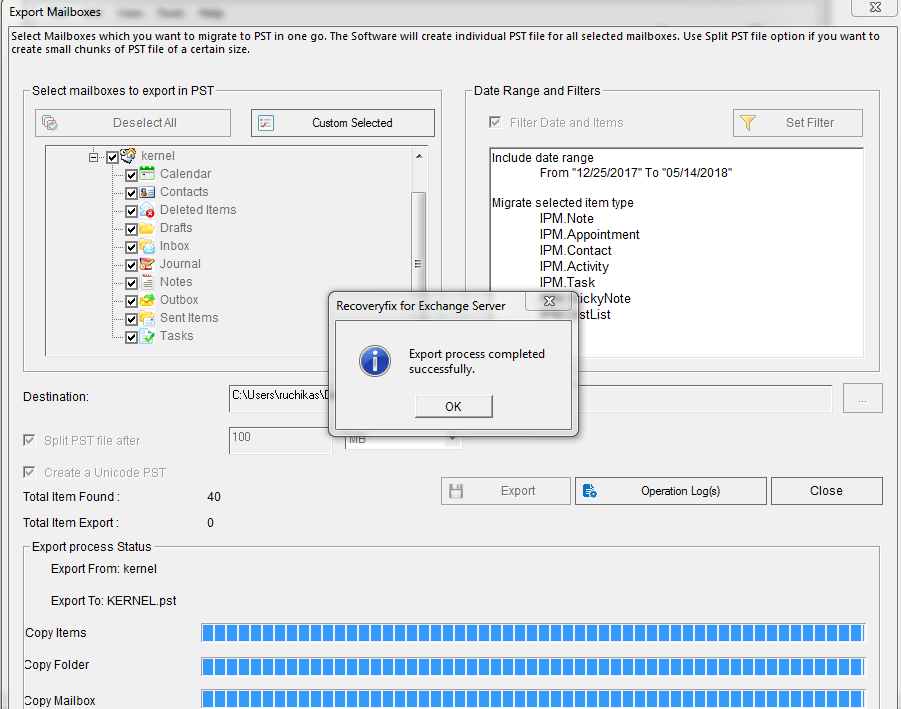Uncheck the Inbox checkbox
This screenshot has width=901, height=709.
131,247
